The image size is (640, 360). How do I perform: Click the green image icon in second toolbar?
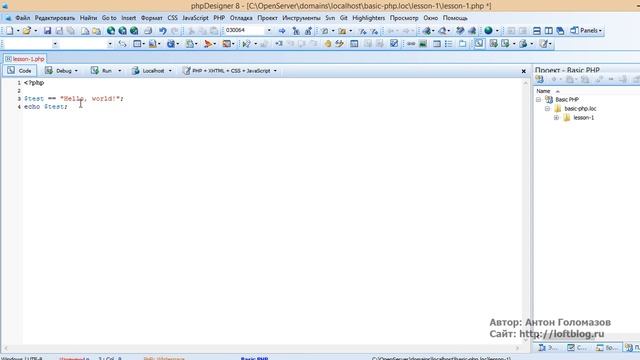point(423,44)
